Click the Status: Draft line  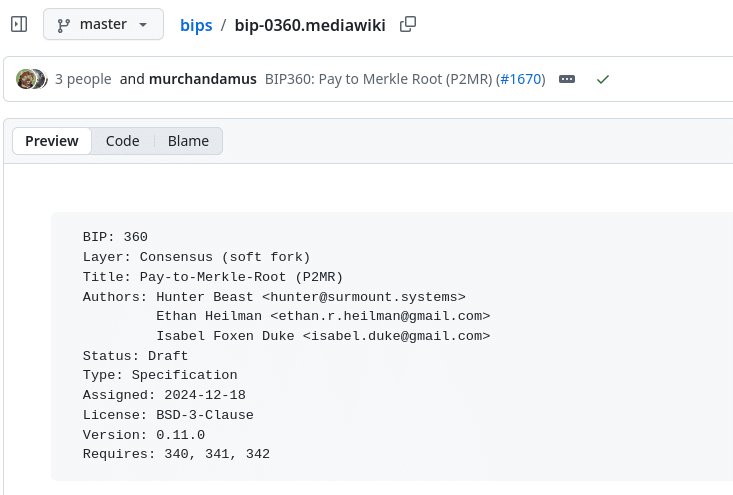(135, 356)
